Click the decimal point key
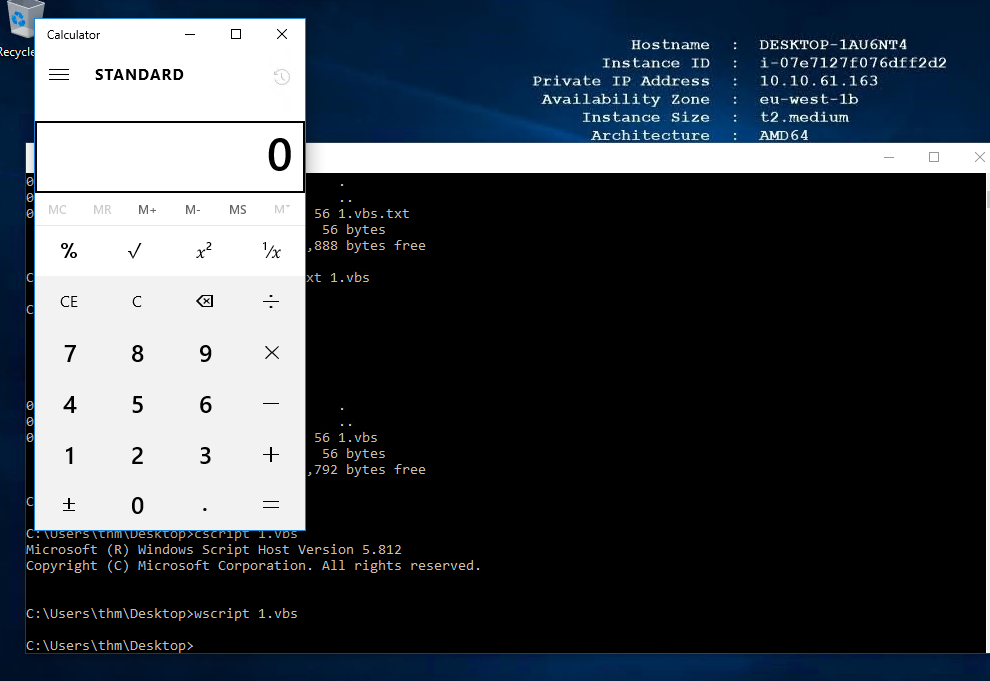The height and width of the screenshot is (681, 990). (x=205, y=504)
